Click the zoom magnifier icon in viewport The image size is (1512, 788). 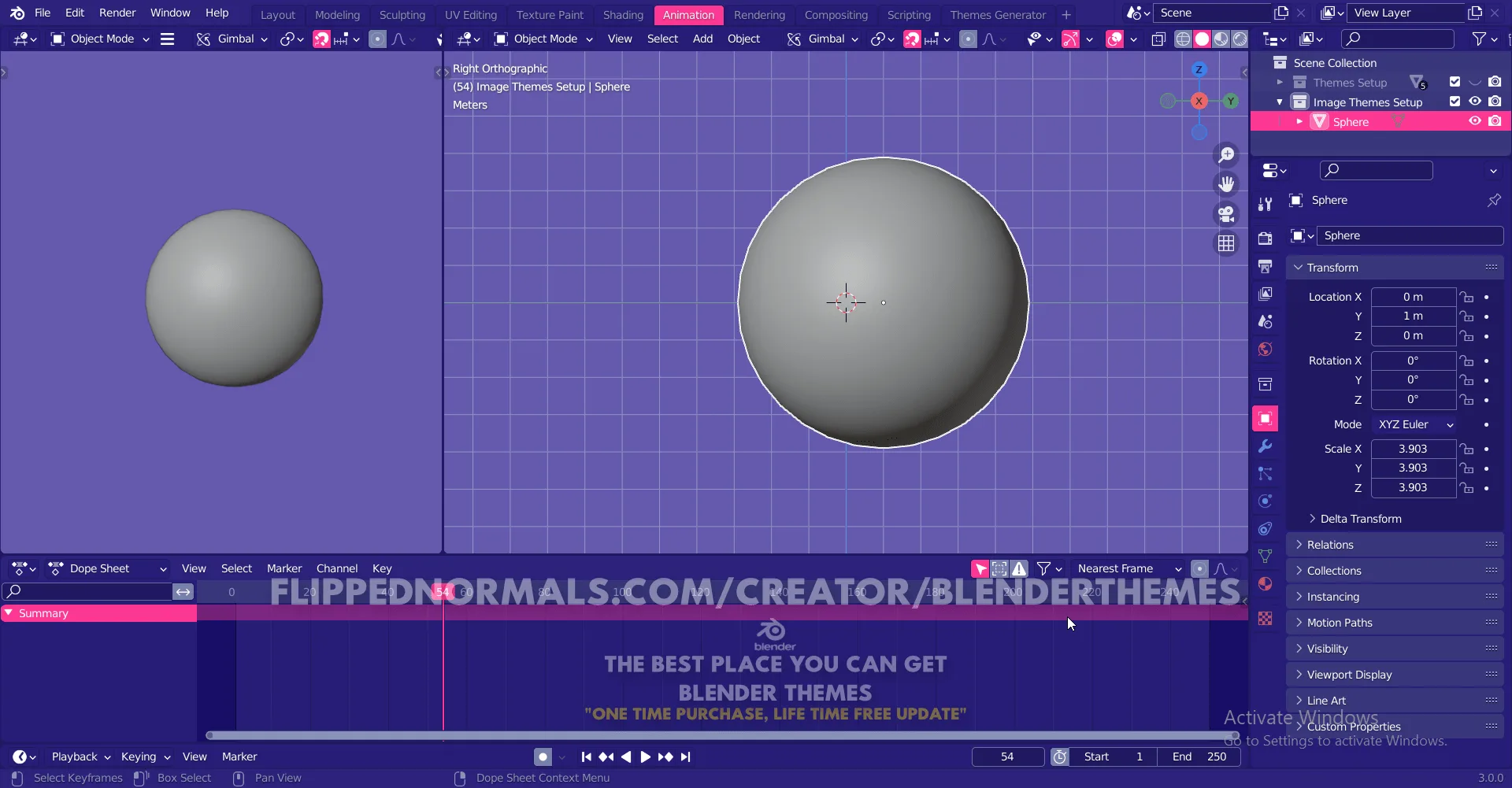[1226, 154]
